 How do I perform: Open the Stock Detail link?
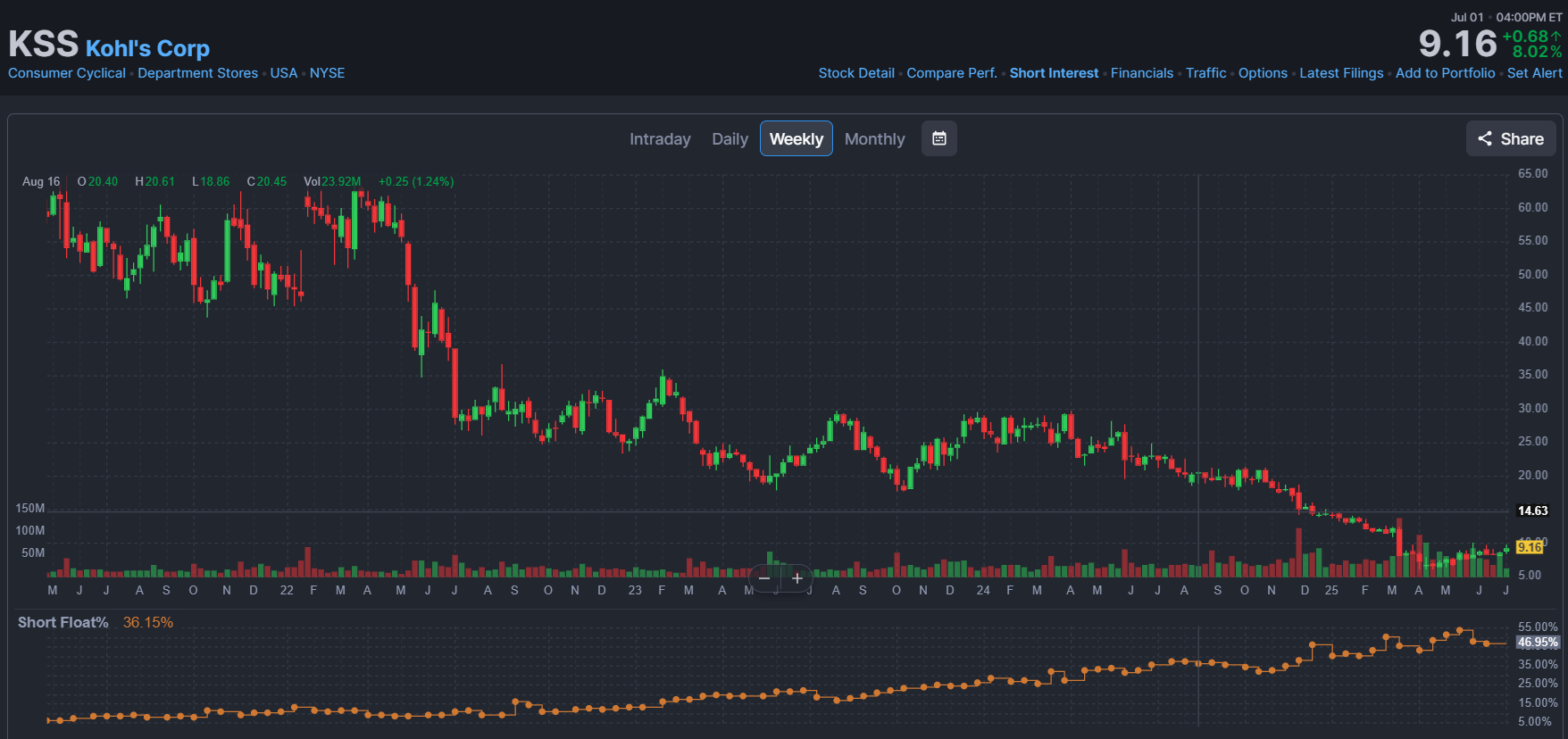tap(856, 73)
